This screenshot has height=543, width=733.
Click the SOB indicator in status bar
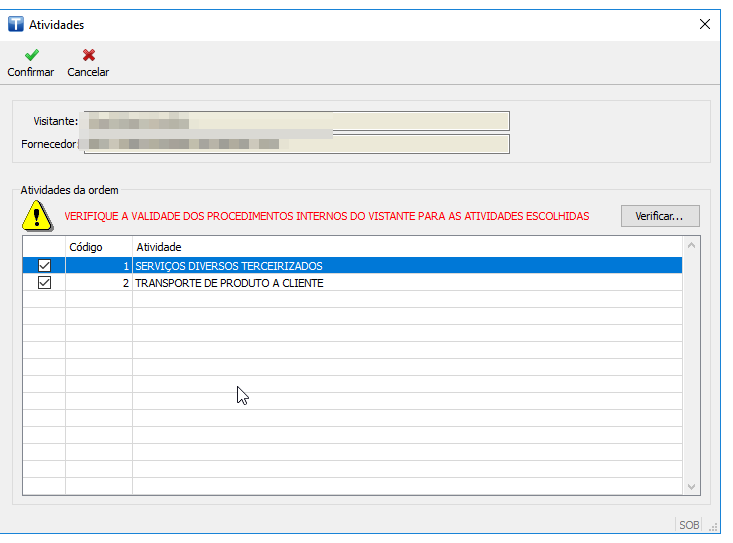(689, 525)
